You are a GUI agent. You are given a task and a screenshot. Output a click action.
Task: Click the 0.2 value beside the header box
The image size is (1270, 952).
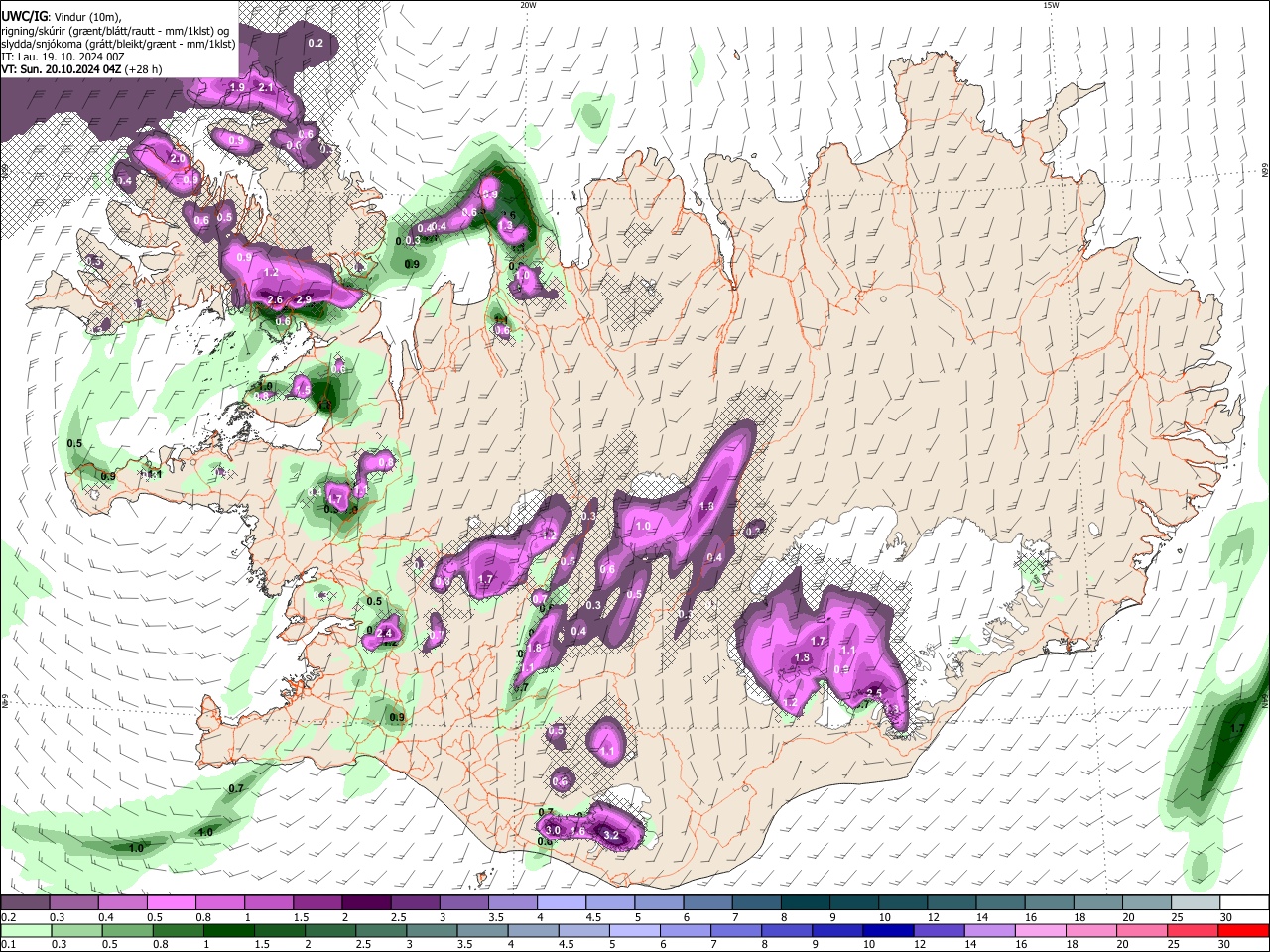pyautogui.click(x=316, y=43)
